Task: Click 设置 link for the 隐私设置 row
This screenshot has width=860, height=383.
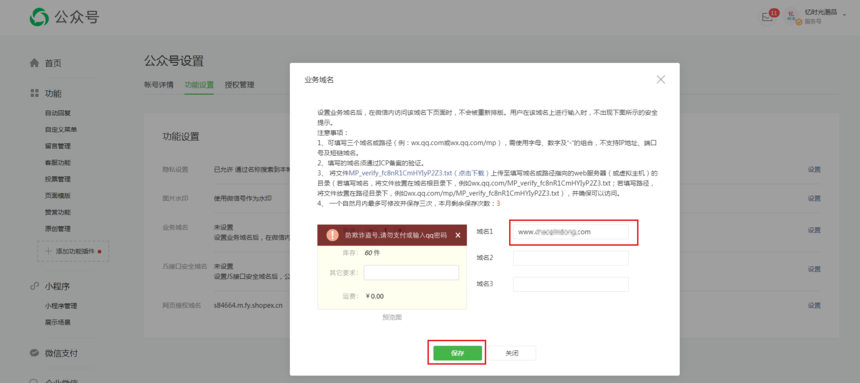Action: point(814,169)
